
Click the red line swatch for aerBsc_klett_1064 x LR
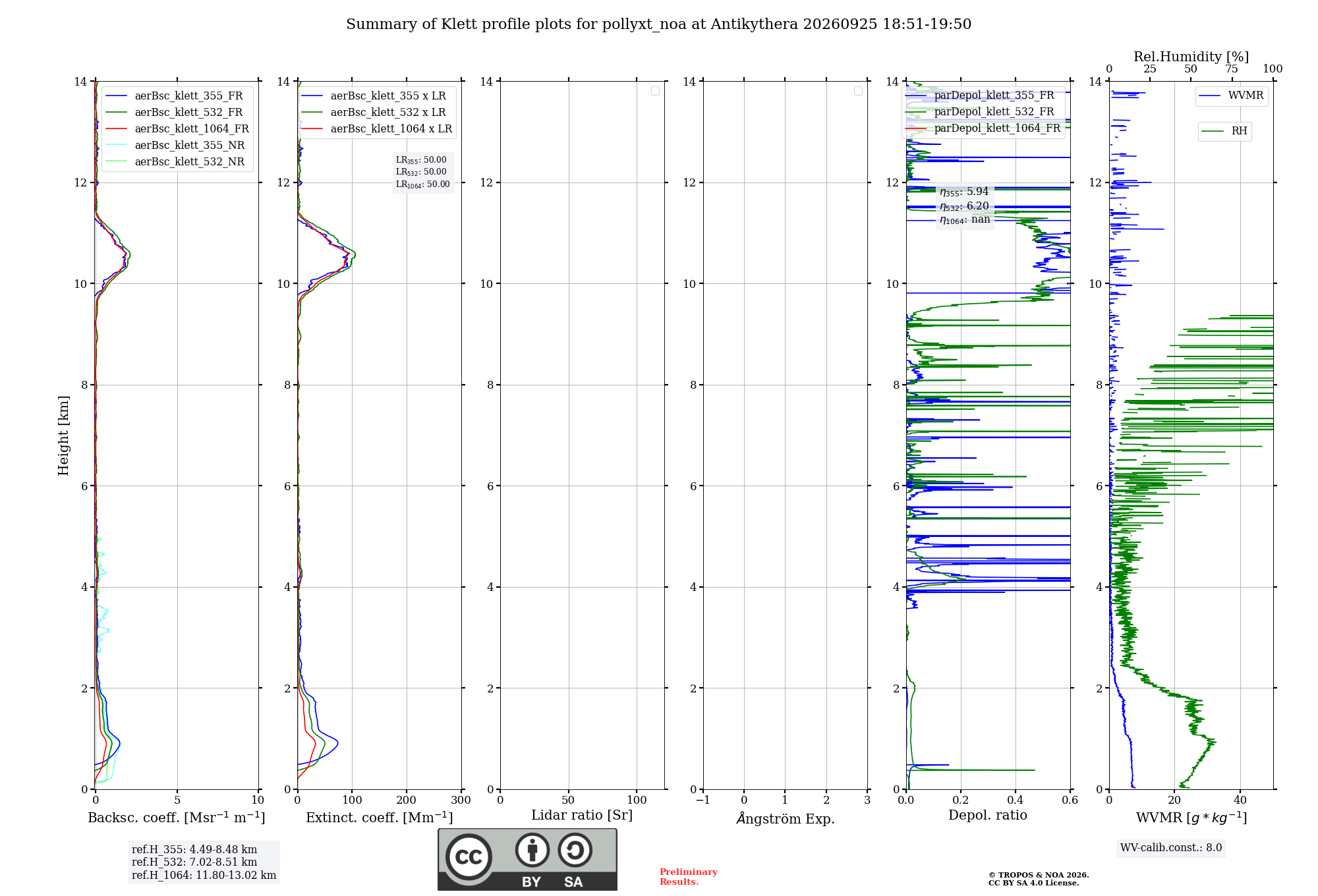point(312,129)
